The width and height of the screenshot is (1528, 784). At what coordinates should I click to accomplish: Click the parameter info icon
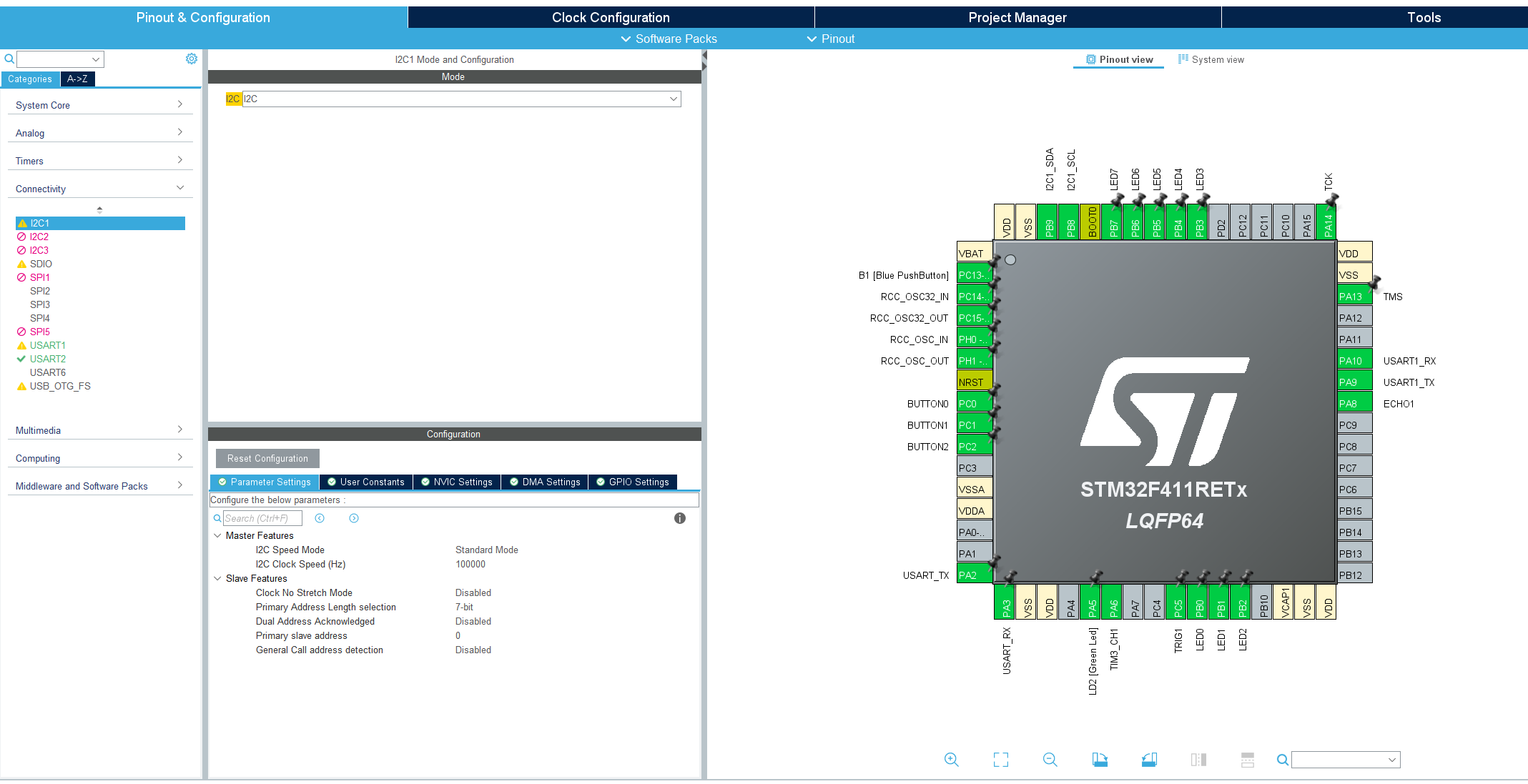coord(679,518)
